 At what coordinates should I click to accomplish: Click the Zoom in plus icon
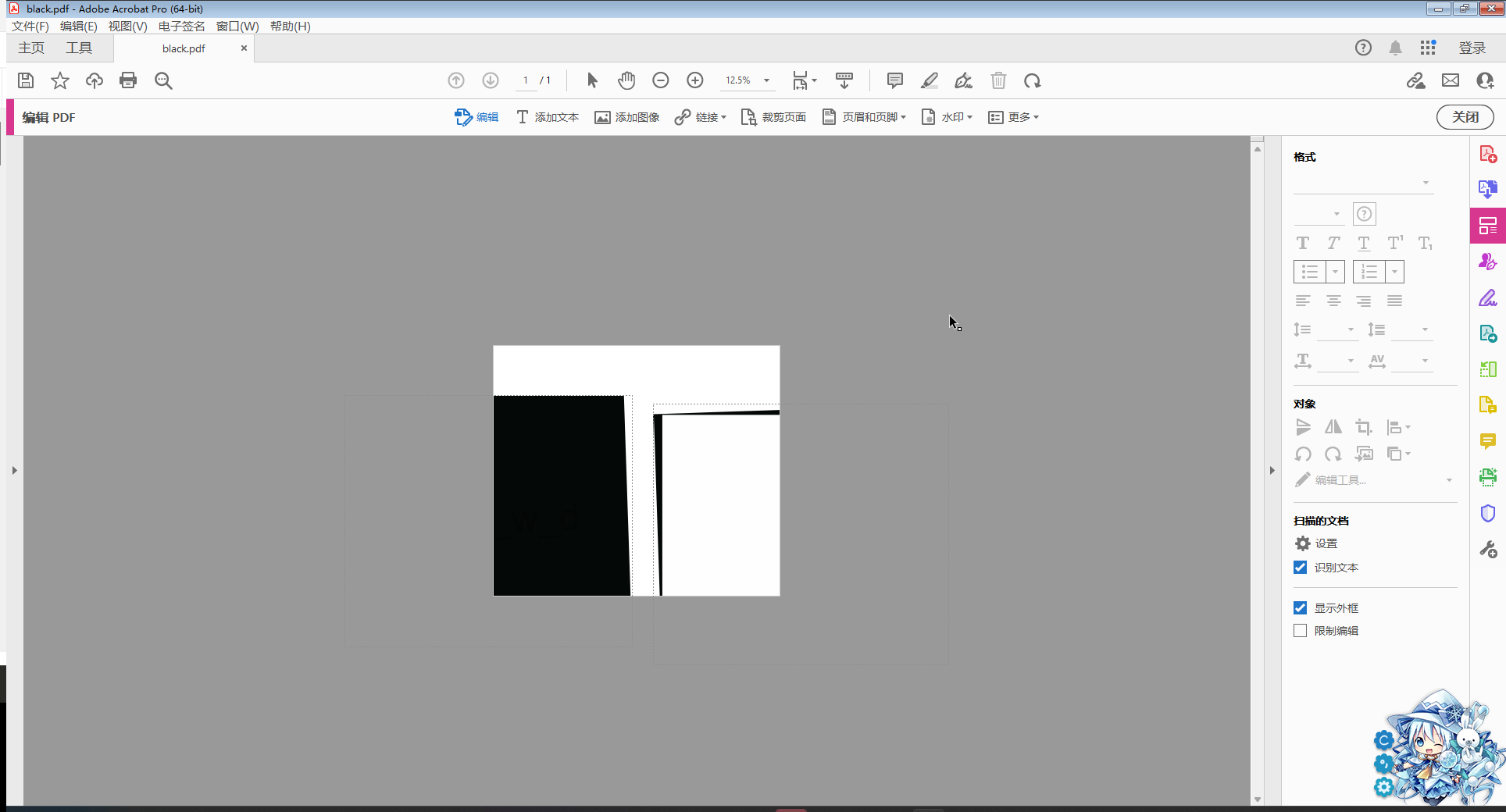point(694,80)
